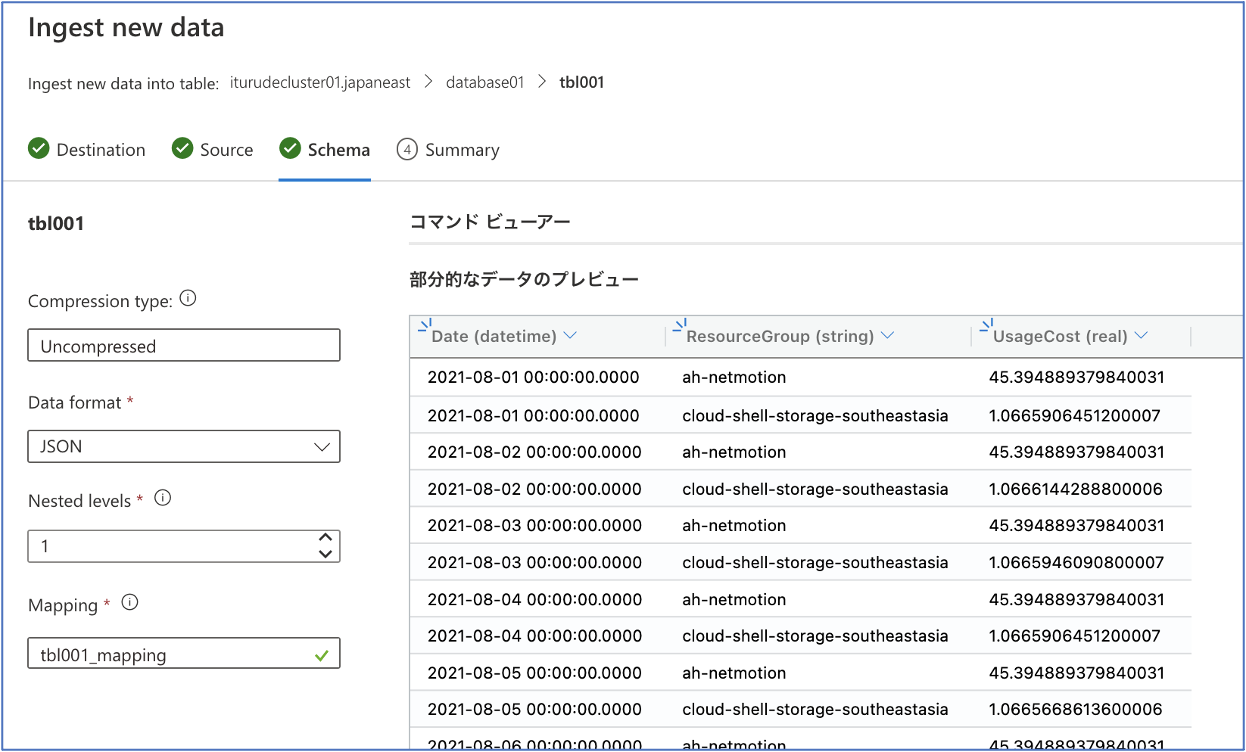Click the Compression type Uncompressed field
Screen dimensions: 1246x752
pos(184,346)
